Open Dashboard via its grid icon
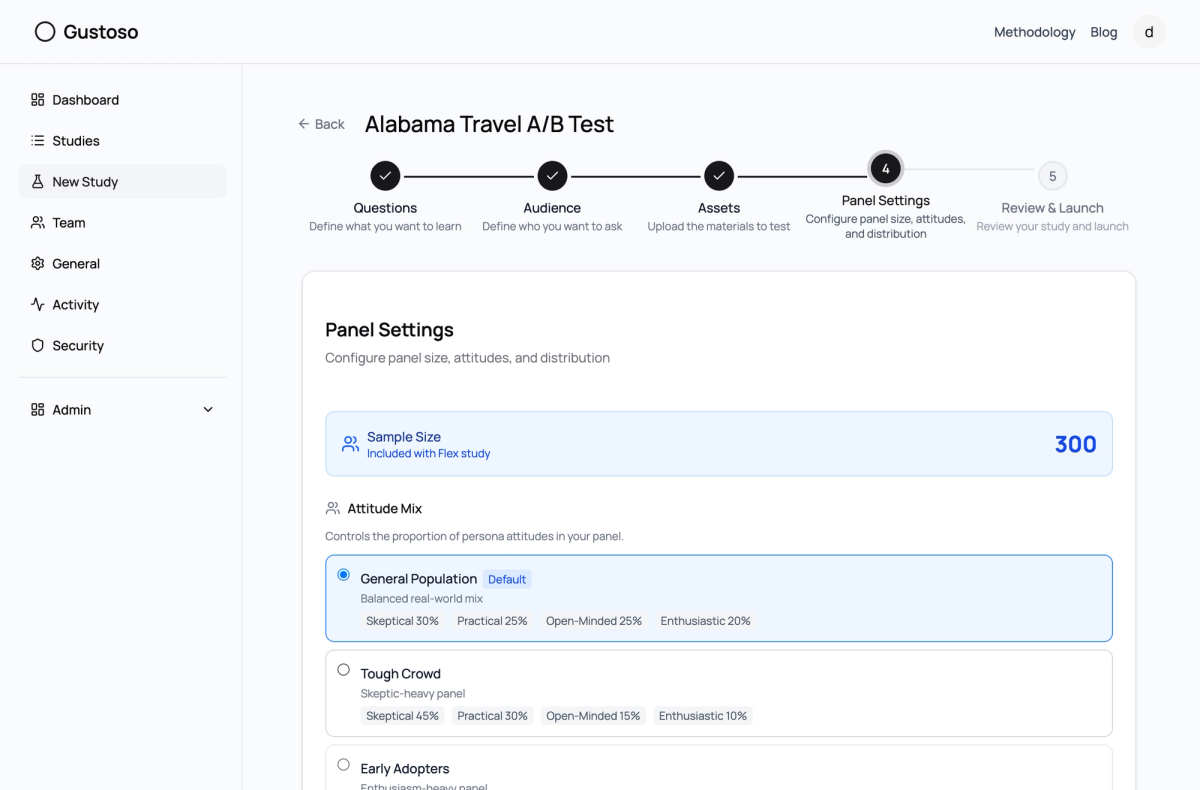This screenshot has height=790, width=1200. pos(38,100)
